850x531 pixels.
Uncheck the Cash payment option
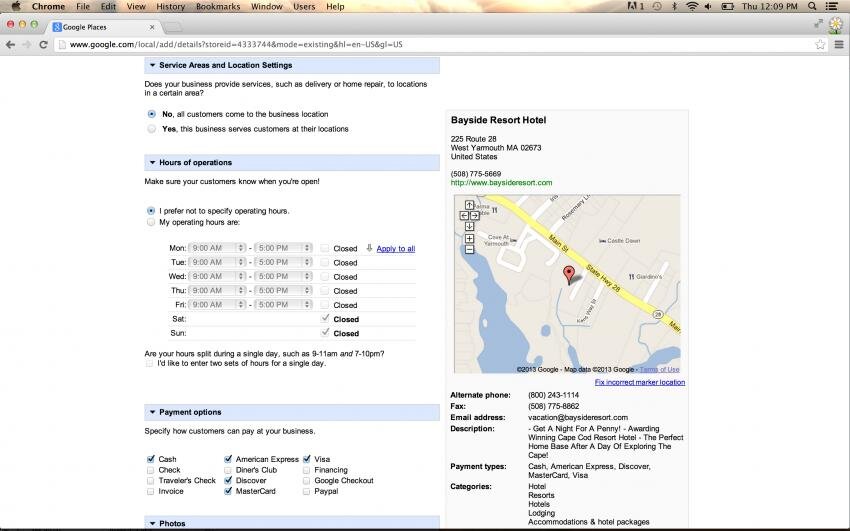150,459
